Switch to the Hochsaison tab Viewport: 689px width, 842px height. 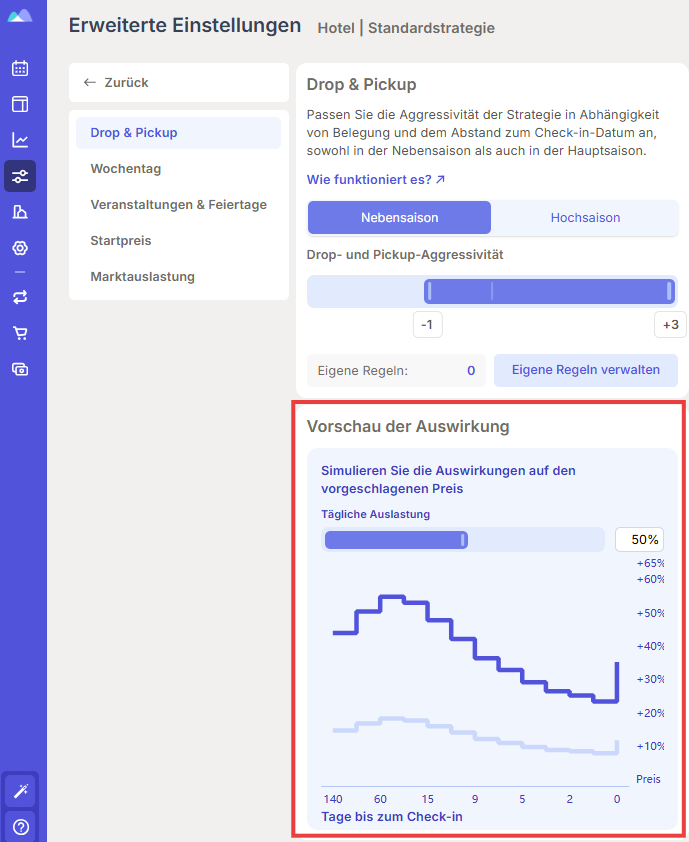coord(585,217)
